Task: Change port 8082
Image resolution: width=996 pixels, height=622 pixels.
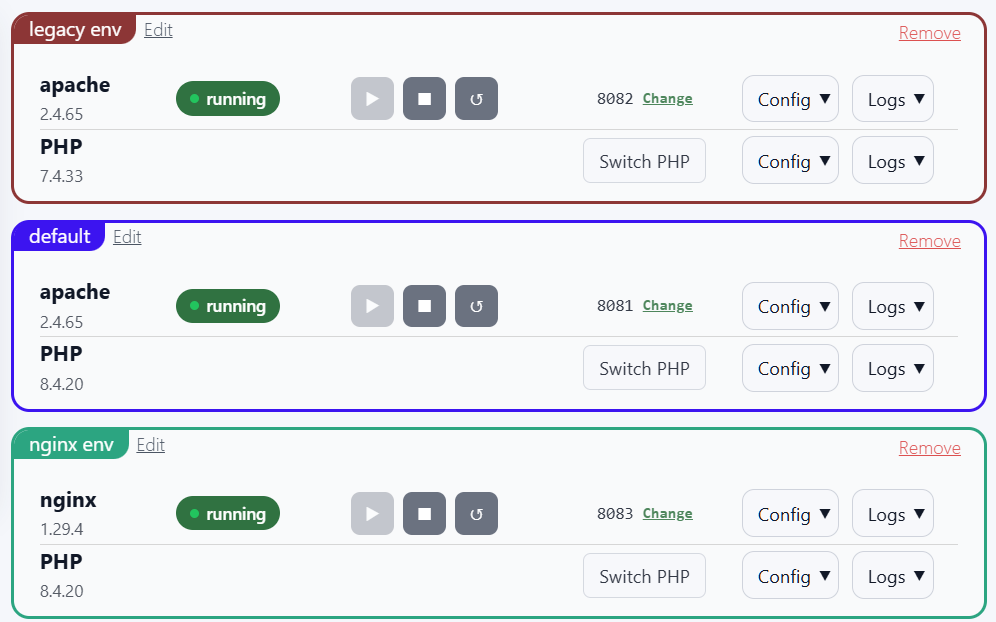Action: [x=668, y=98]
